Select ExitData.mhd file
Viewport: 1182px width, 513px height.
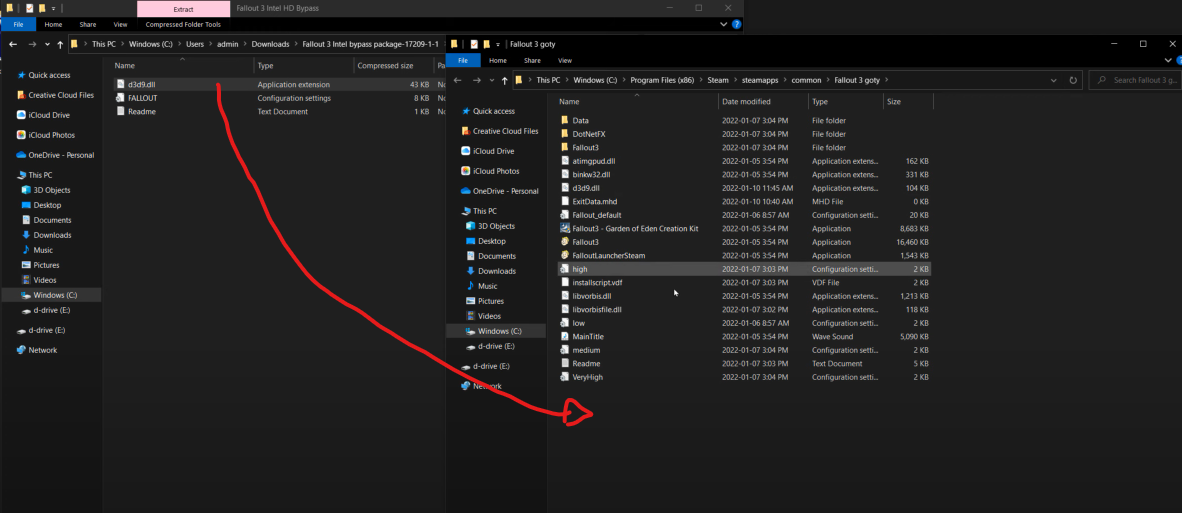tap(595, 202)
